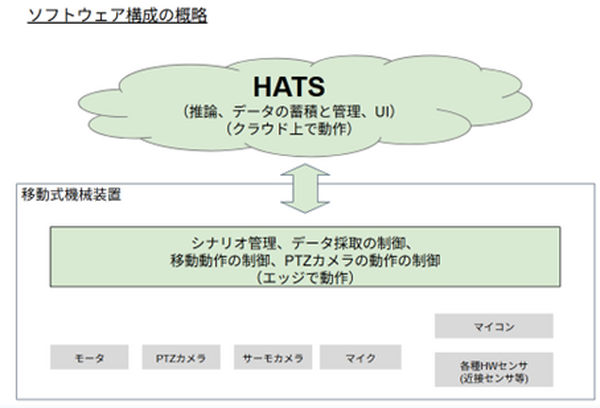The height and width of the screenshot is (408, 600).
Task: Click the サーモカメラ block
Action: point(273,358)
